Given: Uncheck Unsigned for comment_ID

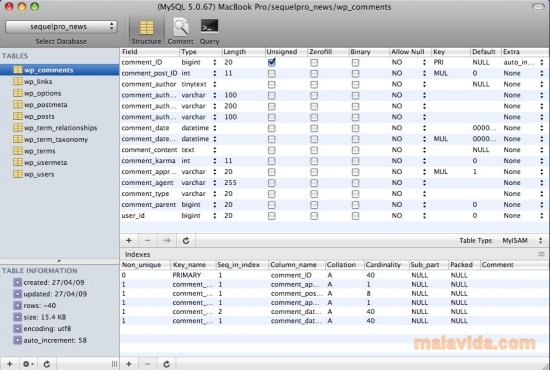Looking at the screenshot, I should [271, 62].
